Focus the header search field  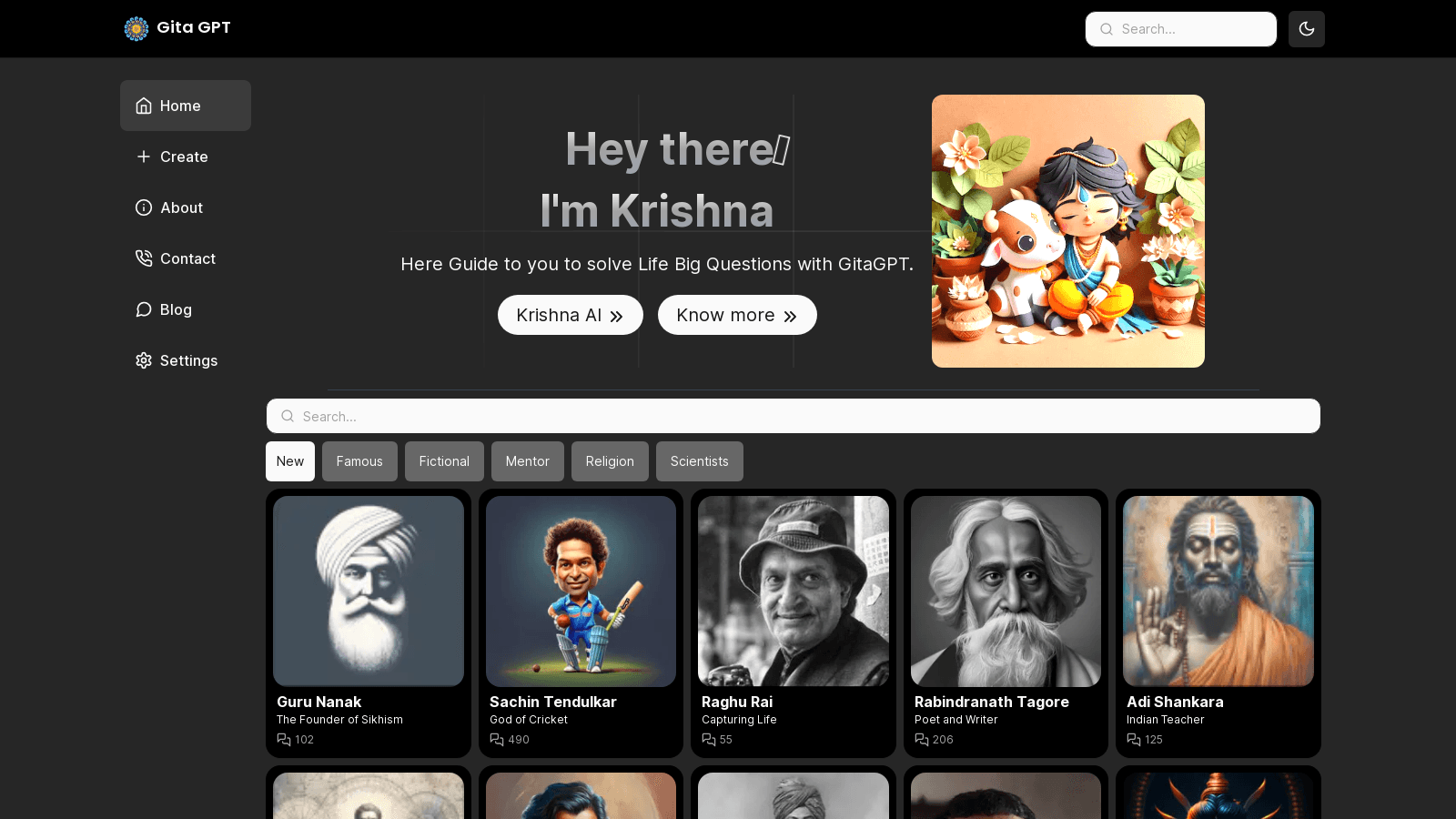[x=1181, y=29]
